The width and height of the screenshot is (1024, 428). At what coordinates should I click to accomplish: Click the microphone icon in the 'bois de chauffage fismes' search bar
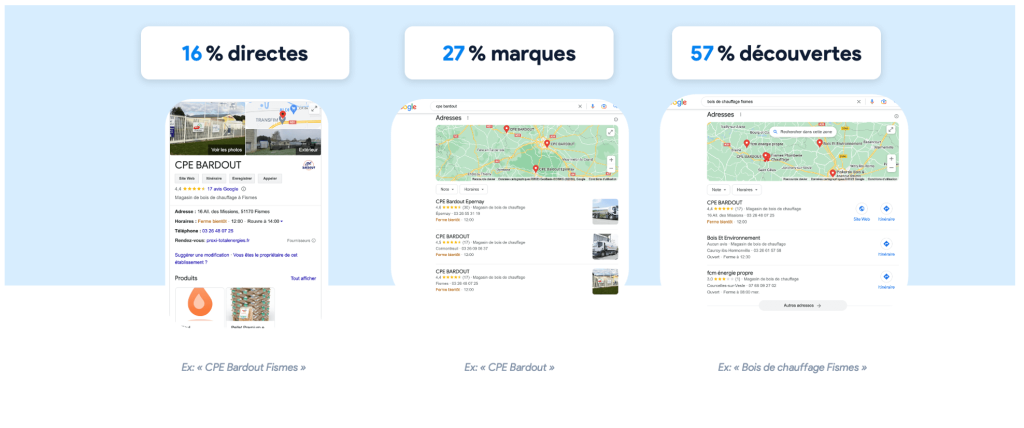click(x=872, y=102)
